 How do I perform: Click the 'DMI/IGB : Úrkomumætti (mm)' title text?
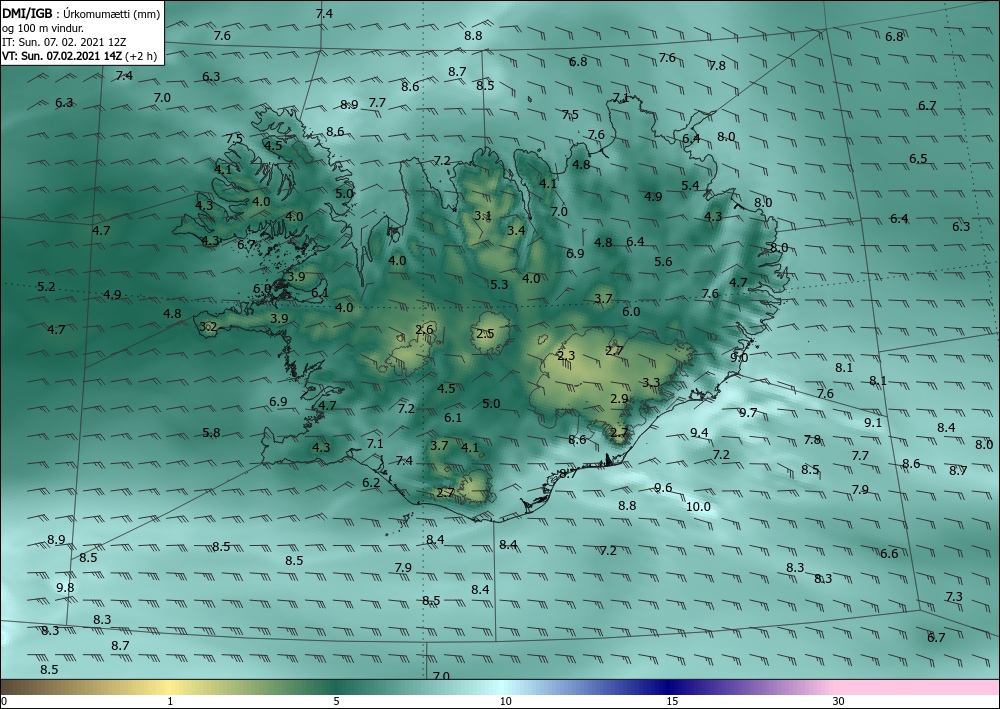[81, 13]
